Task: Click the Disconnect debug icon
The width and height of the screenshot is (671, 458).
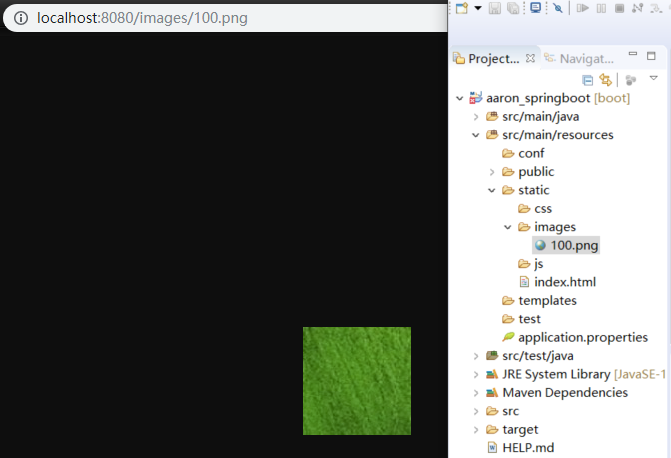Action: 638,8
